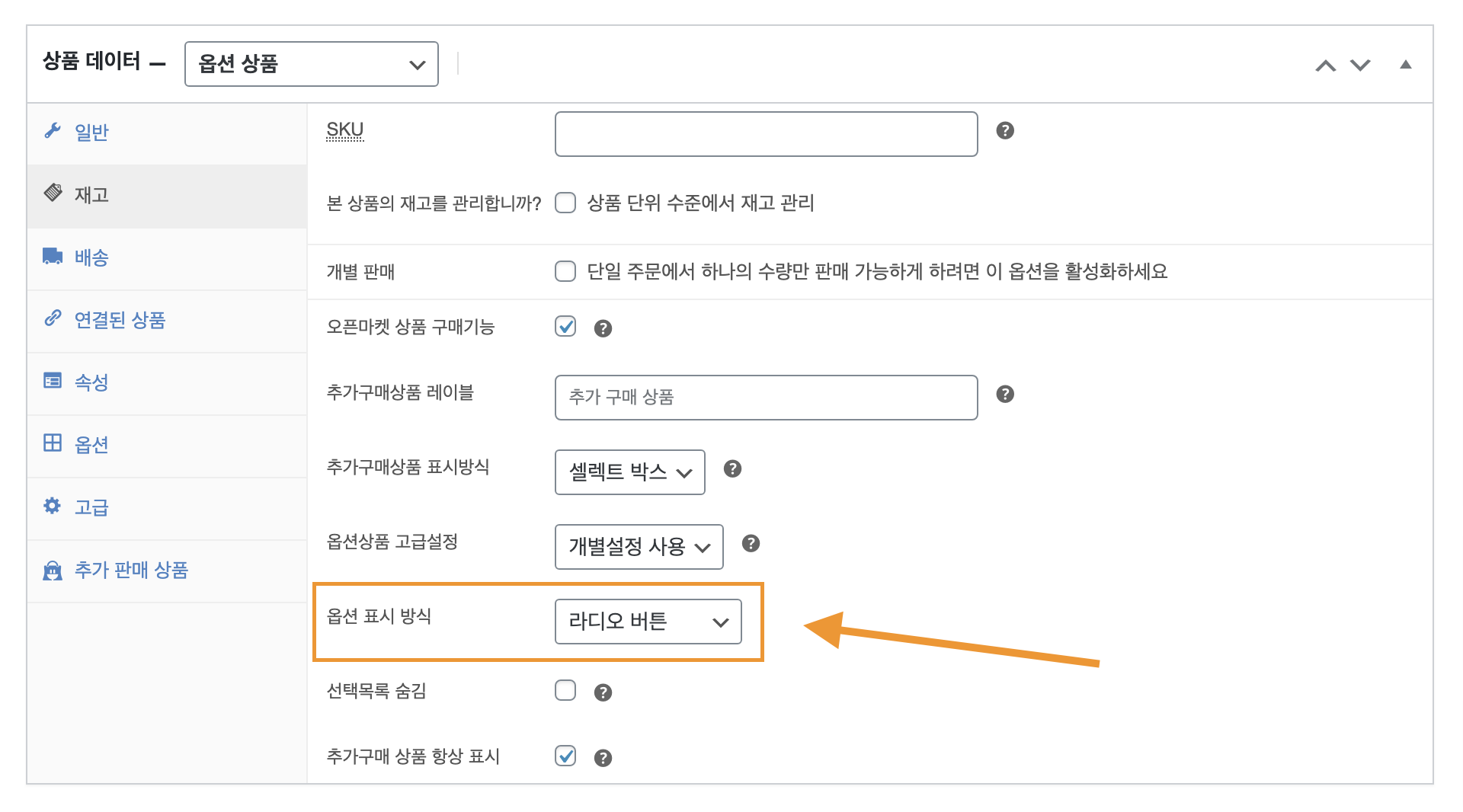Click help icon beside 셀렉트 박스 dropdown
This screenshot has width=1463, height=812.
(x=732, y=469)
